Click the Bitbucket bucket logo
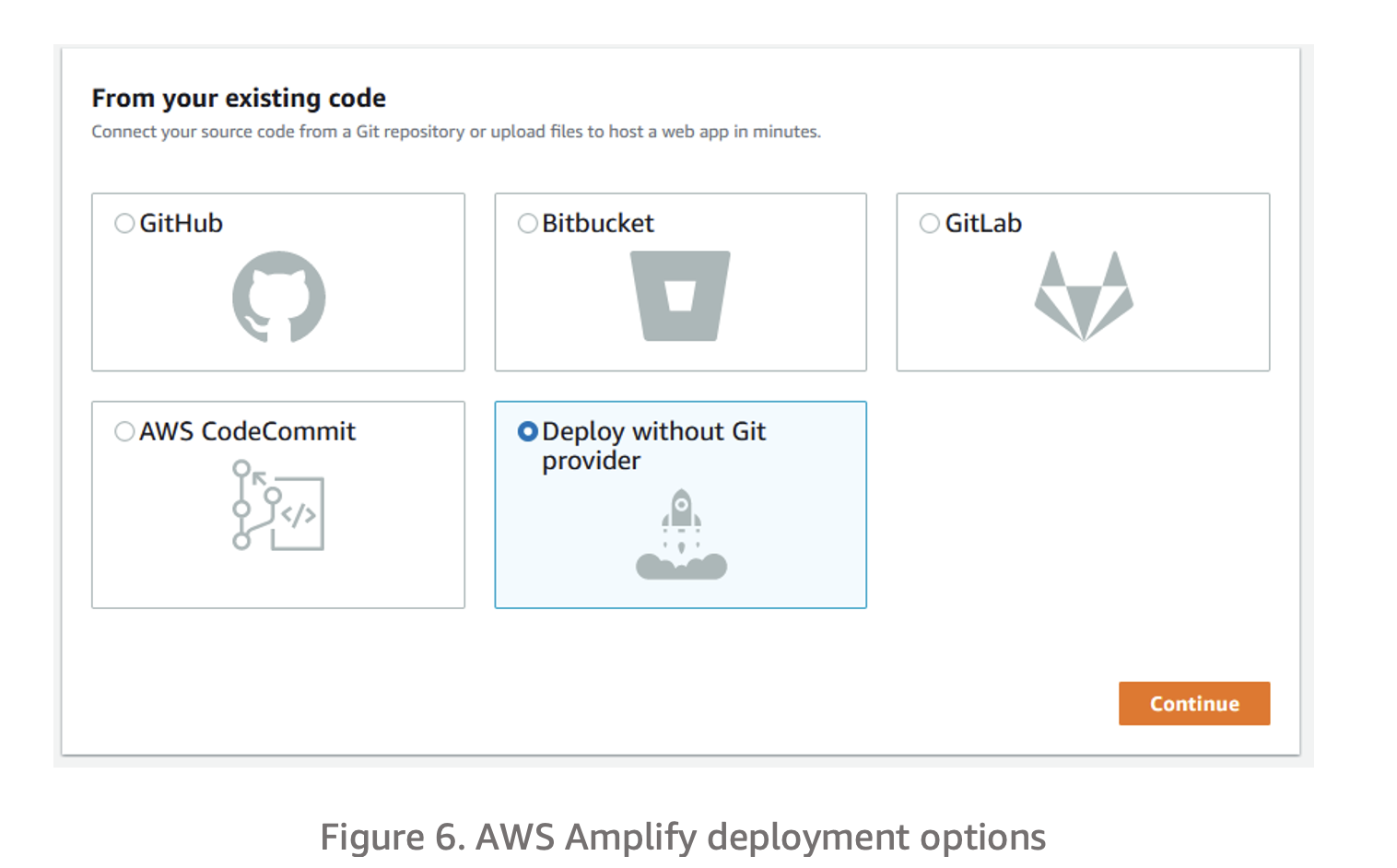 click(x=680, y=296)
